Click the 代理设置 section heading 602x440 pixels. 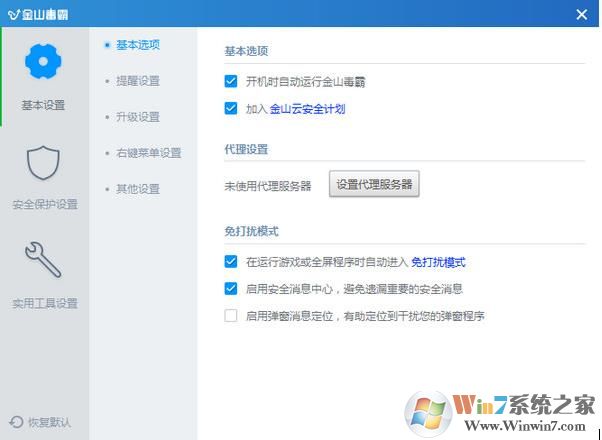tap(246, 149)
